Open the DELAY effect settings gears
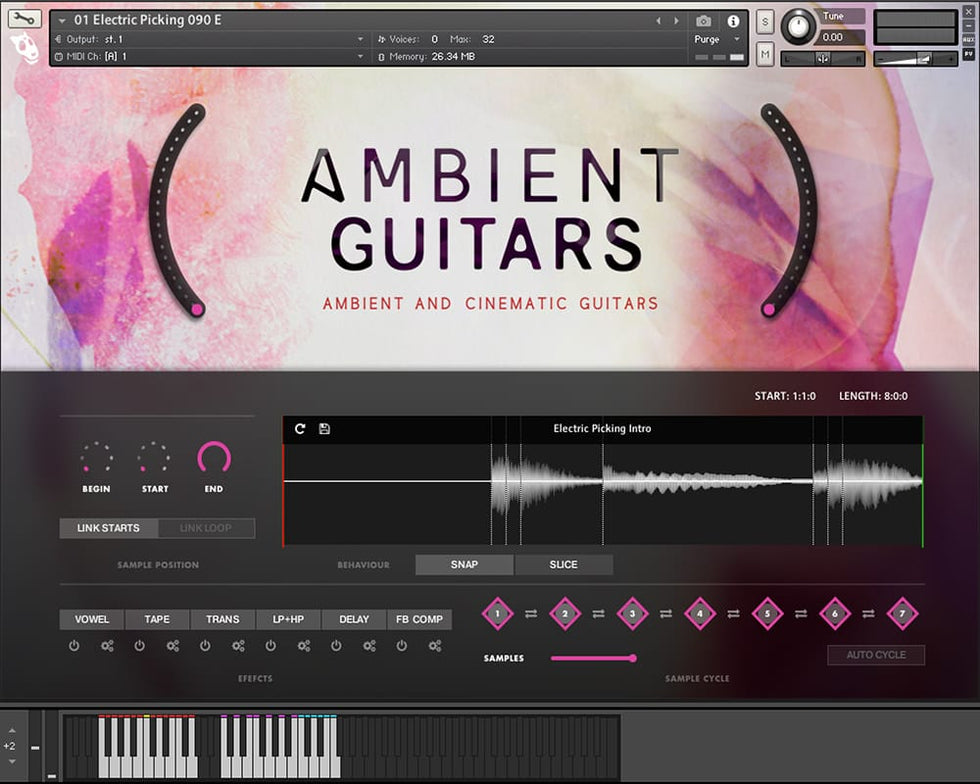 (369, 646)
